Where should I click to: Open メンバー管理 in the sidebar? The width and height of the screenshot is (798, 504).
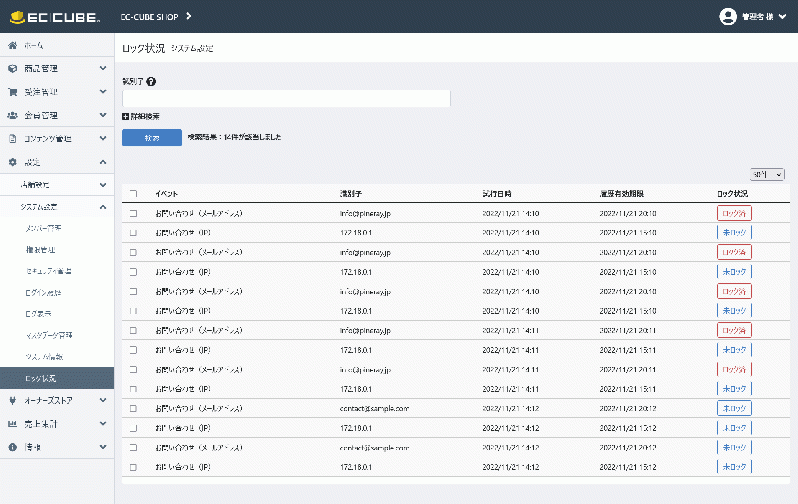point(43,228)
